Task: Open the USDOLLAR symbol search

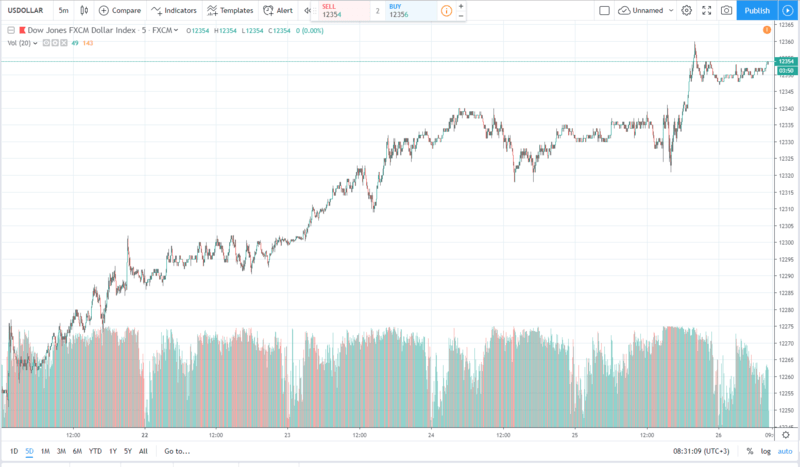Action: tap(25, 10)
